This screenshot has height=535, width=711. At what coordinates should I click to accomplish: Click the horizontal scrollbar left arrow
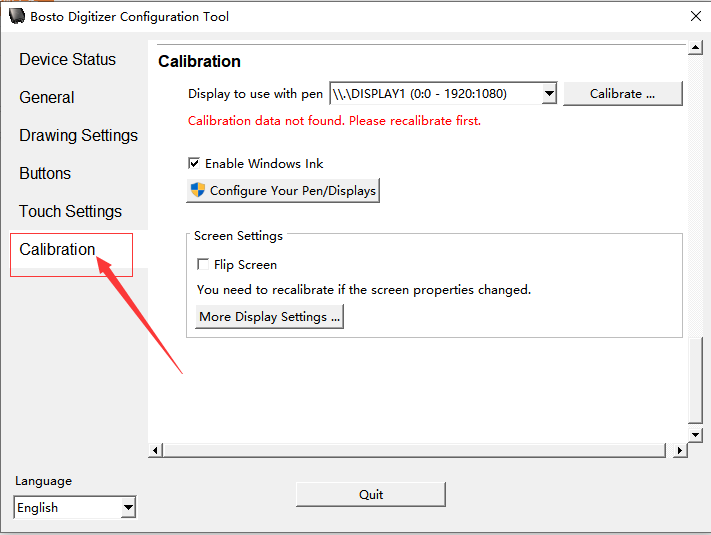pos(156,450)
